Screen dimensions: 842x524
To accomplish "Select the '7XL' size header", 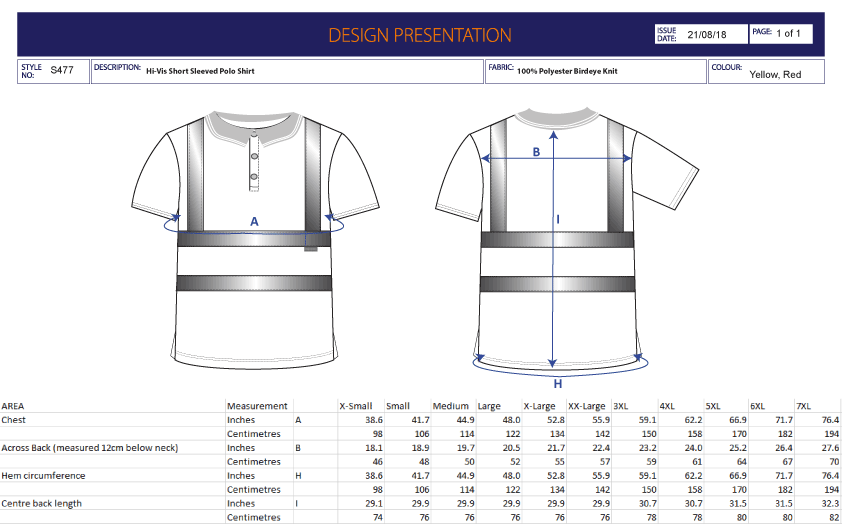I will pos(803,406).
